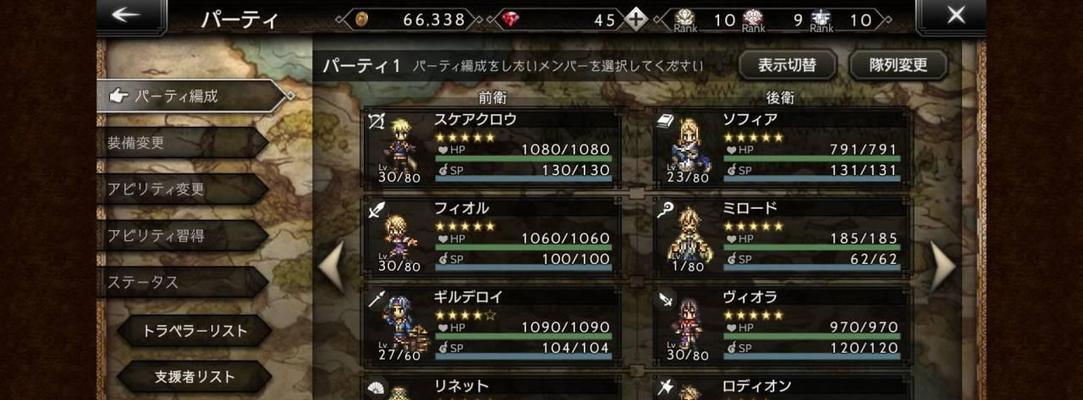Viewport: 1083px width, 400px height.
Task: Open アビリティ習得 menu item
Action: coord(182,236)
